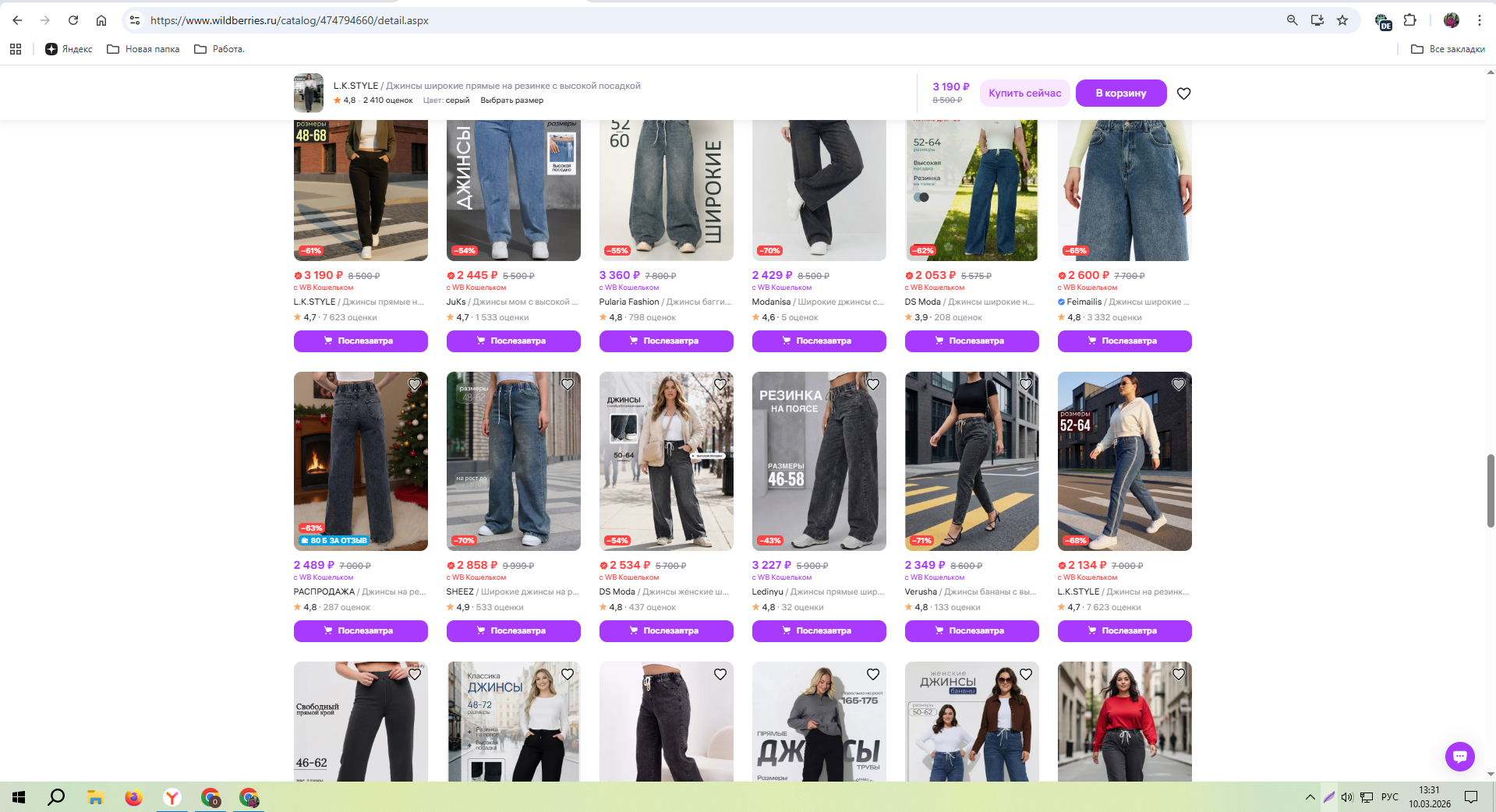This screenshot has width=1496, height=812.
Task: Click the extension icon with DE badge
Action: click(1382, 21)
